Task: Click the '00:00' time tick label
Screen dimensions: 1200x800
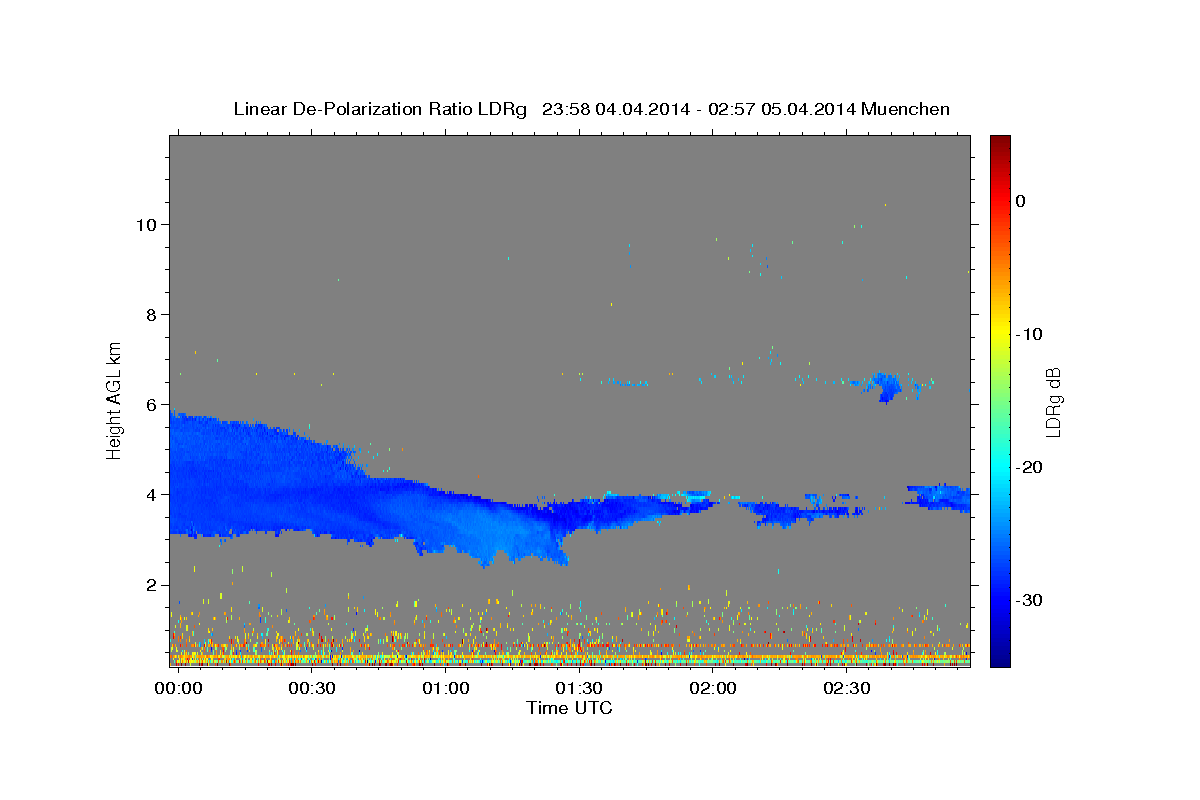Action: coord(178,690)
